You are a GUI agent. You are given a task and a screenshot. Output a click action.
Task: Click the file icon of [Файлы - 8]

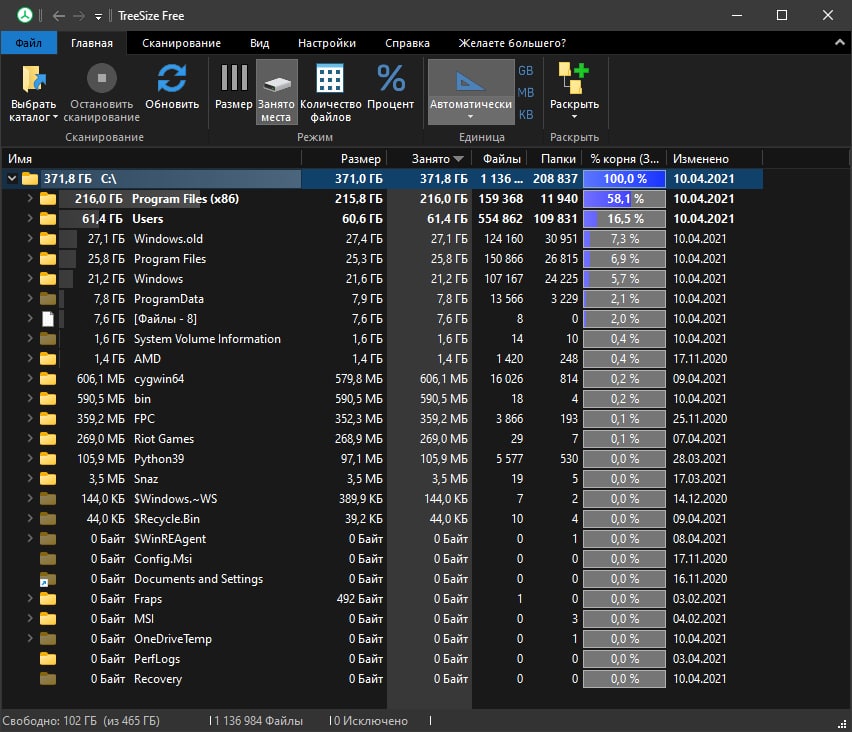[x=48, y=319]
